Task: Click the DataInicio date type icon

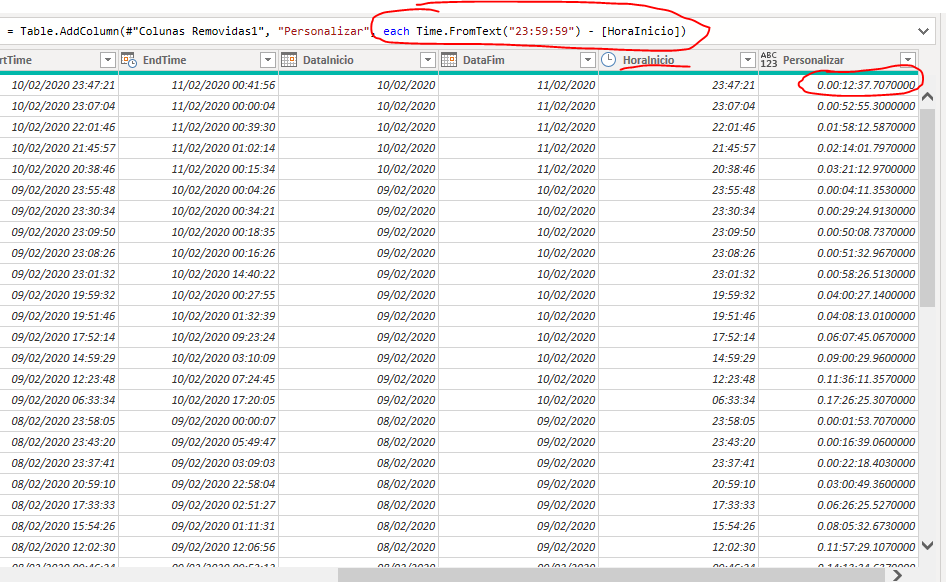Action: coord(289,60)
